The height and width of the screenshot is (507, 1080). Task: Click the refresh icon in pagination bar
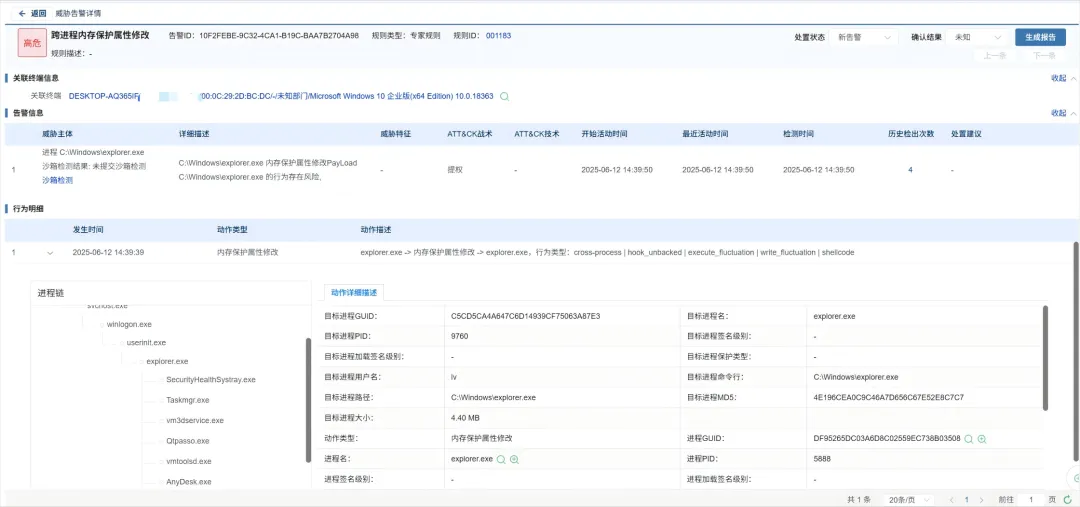(x=1067, y=498)
